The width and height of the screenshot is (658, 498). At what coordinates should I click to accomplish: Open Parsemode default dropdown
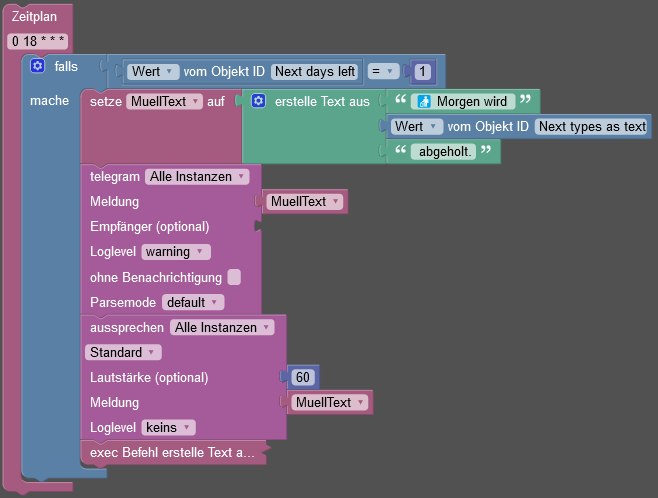tap(193, 302)
